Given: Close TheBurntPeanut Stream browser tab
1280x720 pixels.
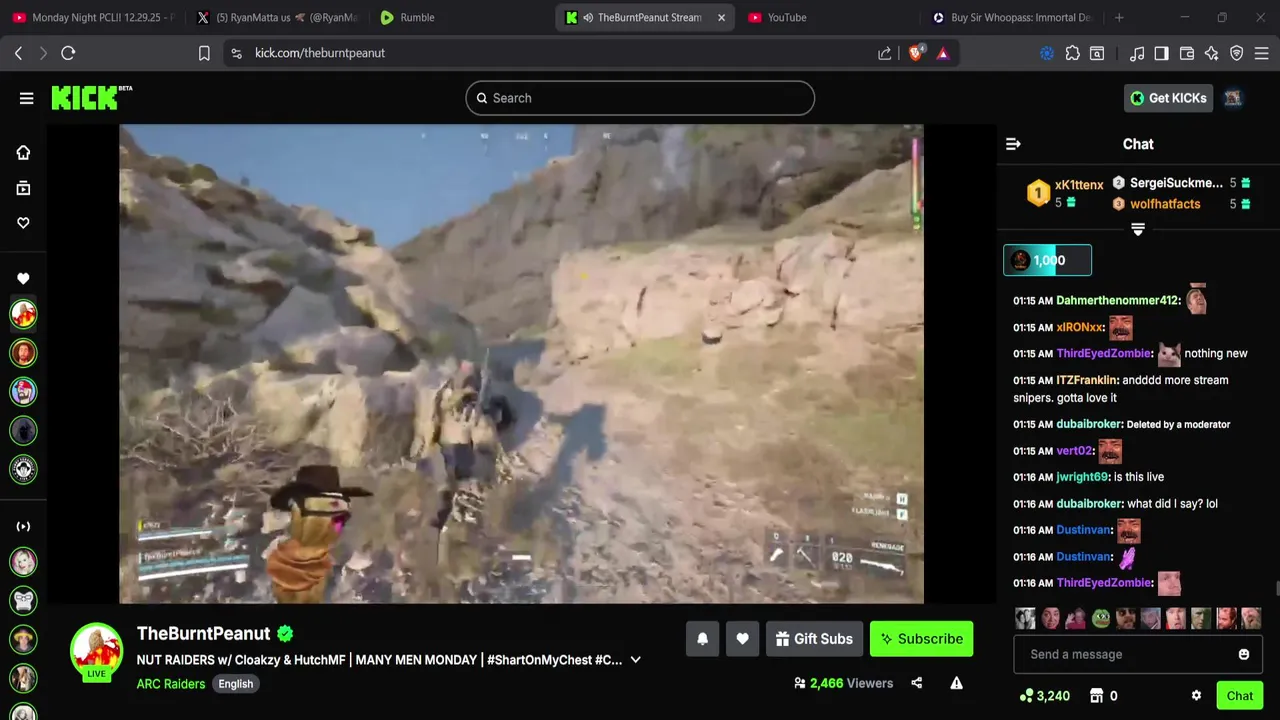Looking at the screenshot, I should (x=721, y=17).
